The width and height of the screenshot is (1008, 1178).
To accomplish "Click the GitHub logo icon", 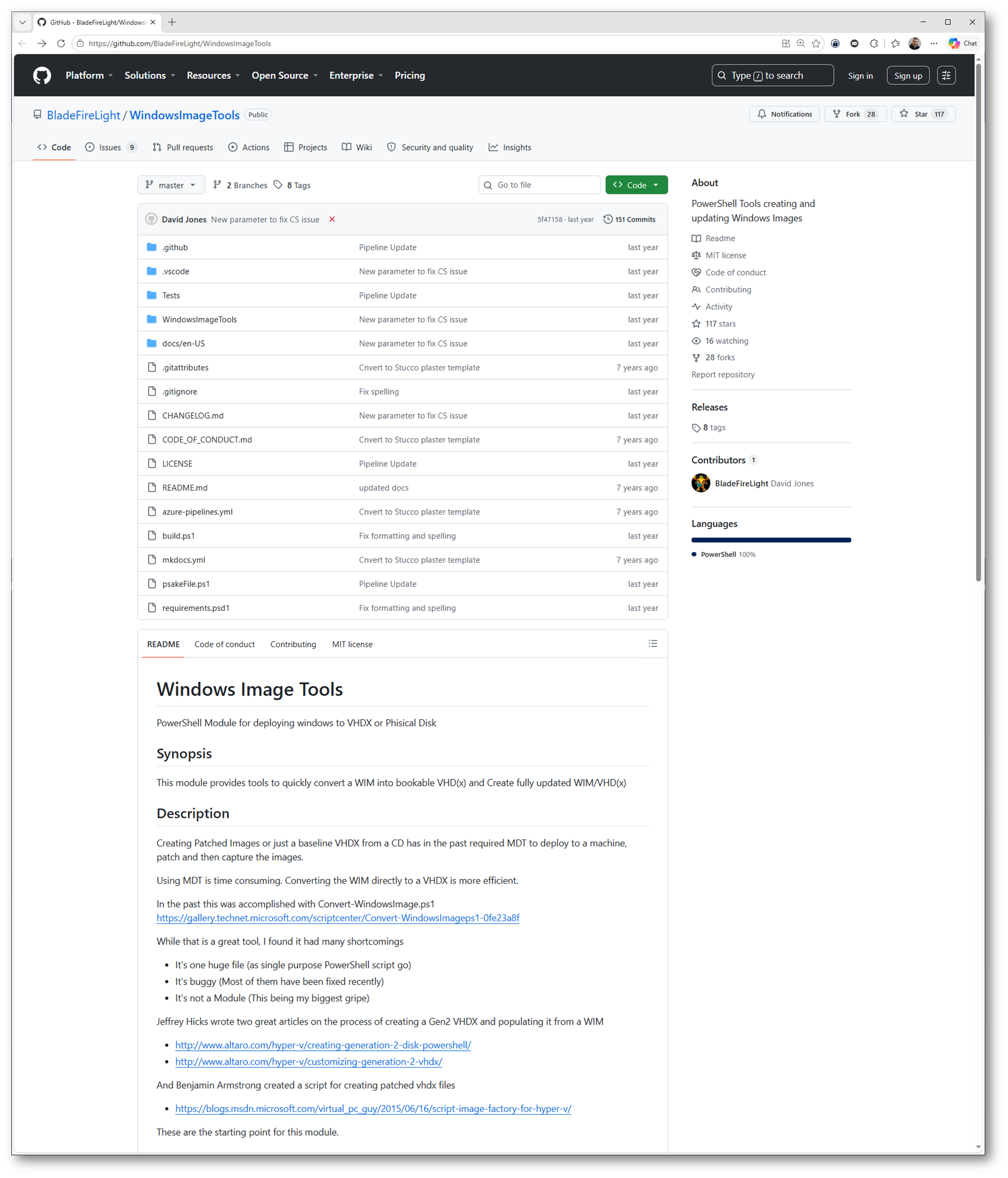I will click(x=42, y=76).
